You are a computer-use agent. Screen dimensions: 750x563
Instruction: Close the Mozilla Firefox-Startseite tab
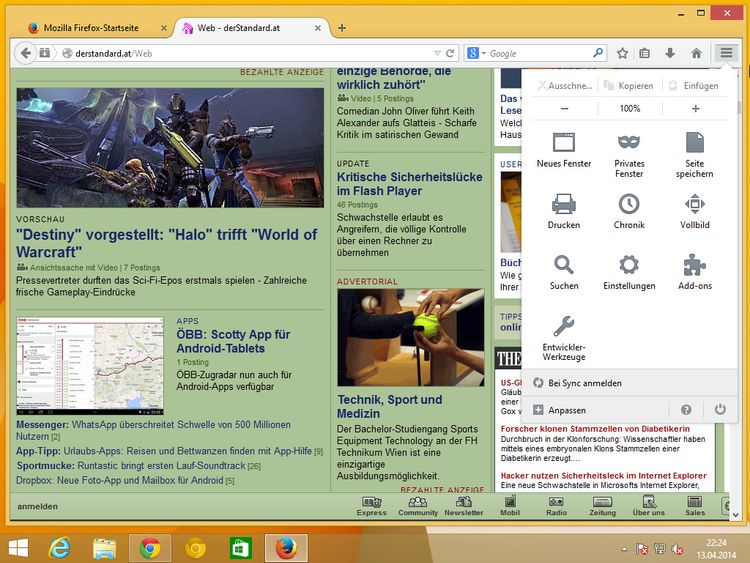point(164,28)
